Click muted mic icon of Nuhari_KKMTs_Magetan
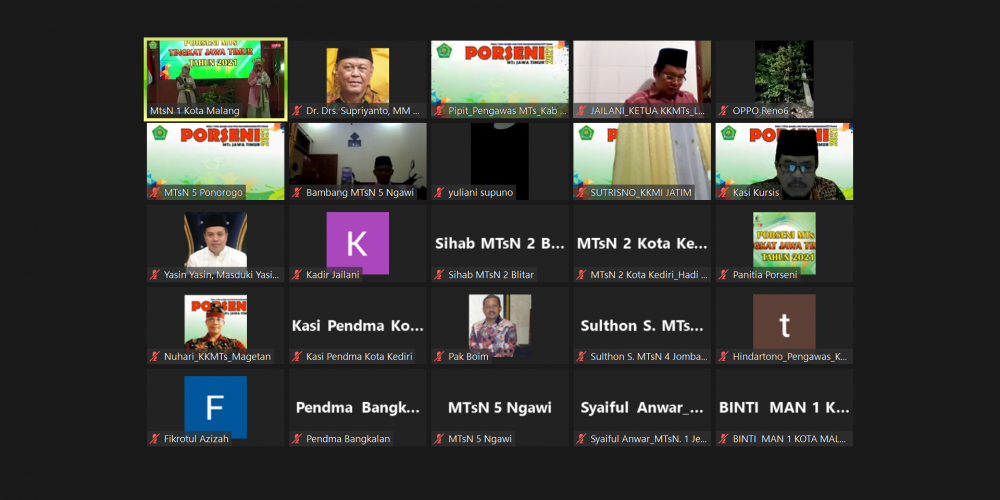This screenshot has height=500, width=1000. pyautogui.click(x=154, y=357)
